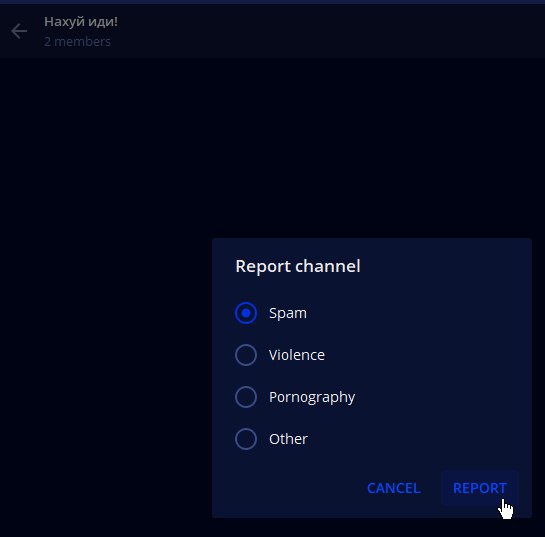Click the 2 members subtitle
Viewport: 545px width, 537px height.
tap(77, 42)
